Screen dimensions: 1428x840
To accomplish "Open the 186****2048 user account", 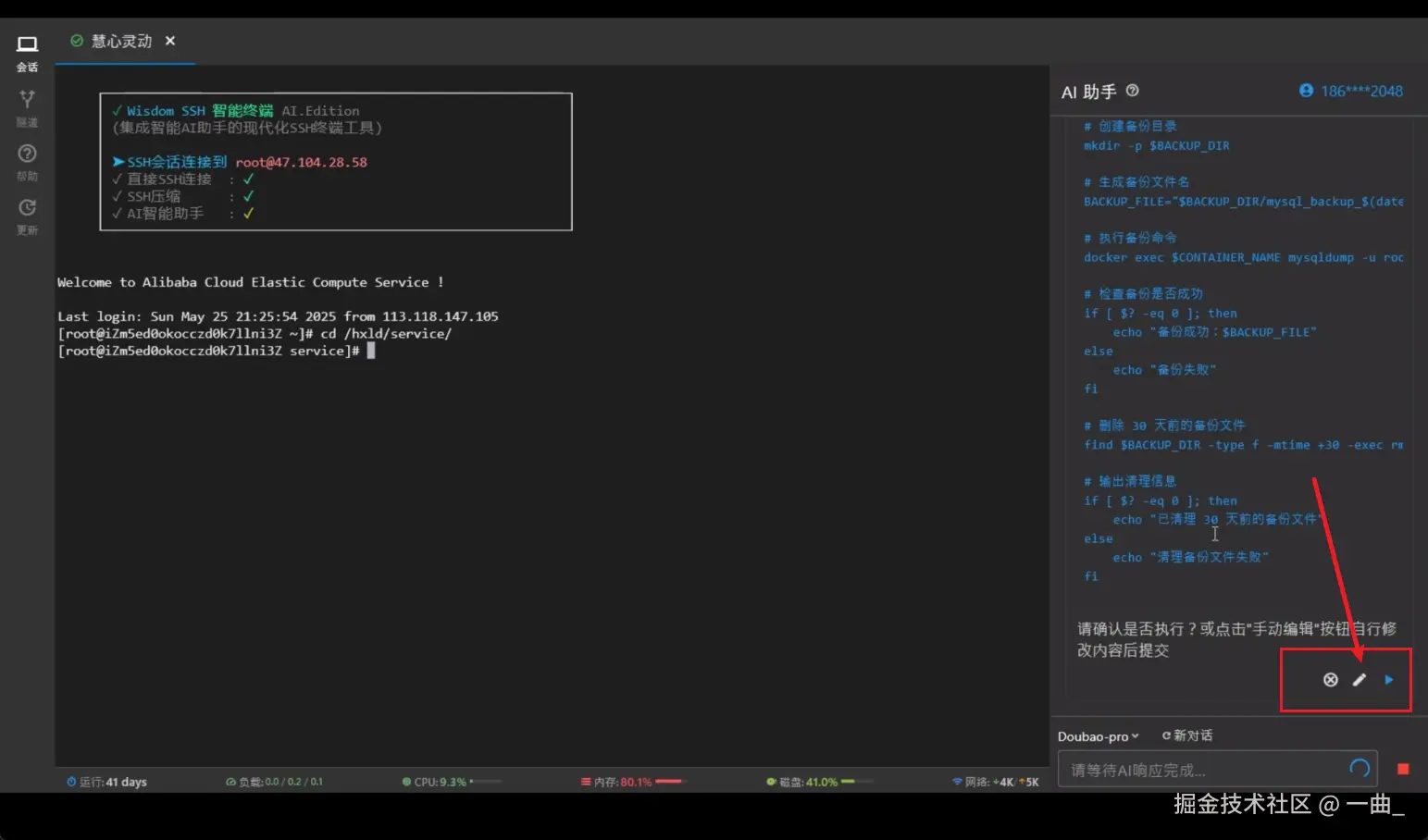I will (x=1351, y=91).
